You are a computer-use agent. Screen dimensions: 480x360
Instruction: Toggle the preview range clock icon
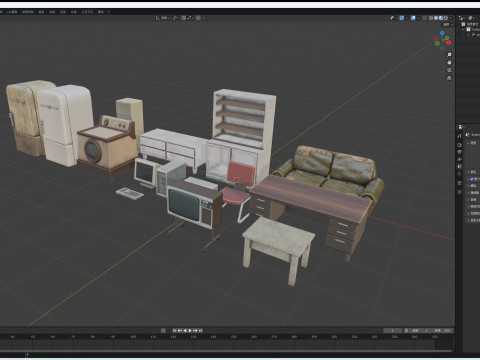tap(406, 331)
